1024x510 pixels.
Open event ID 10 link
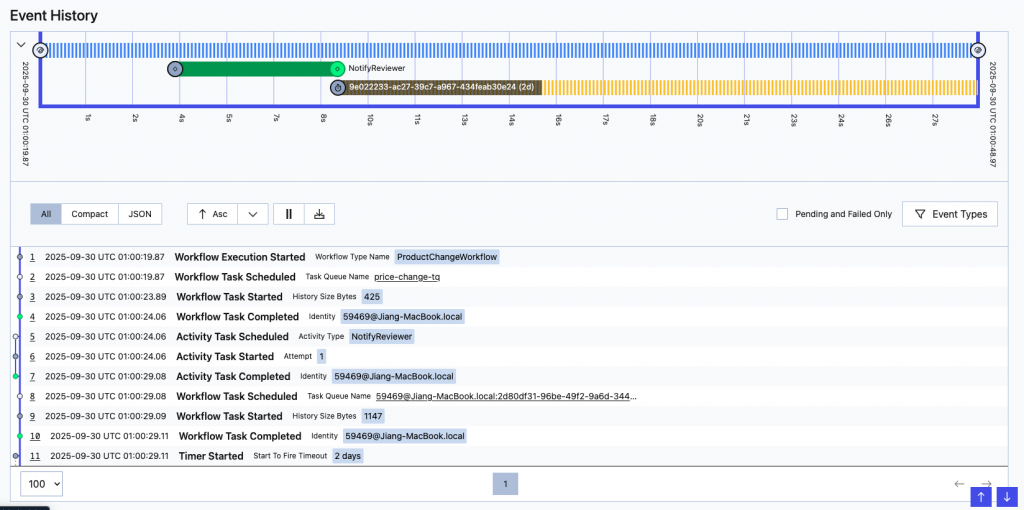click(x=35, y=436)
